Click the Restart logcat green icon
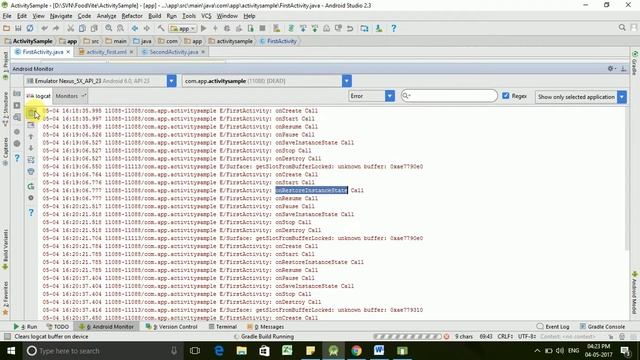Viewport: 640px width, 360px height. pos(31,187)
